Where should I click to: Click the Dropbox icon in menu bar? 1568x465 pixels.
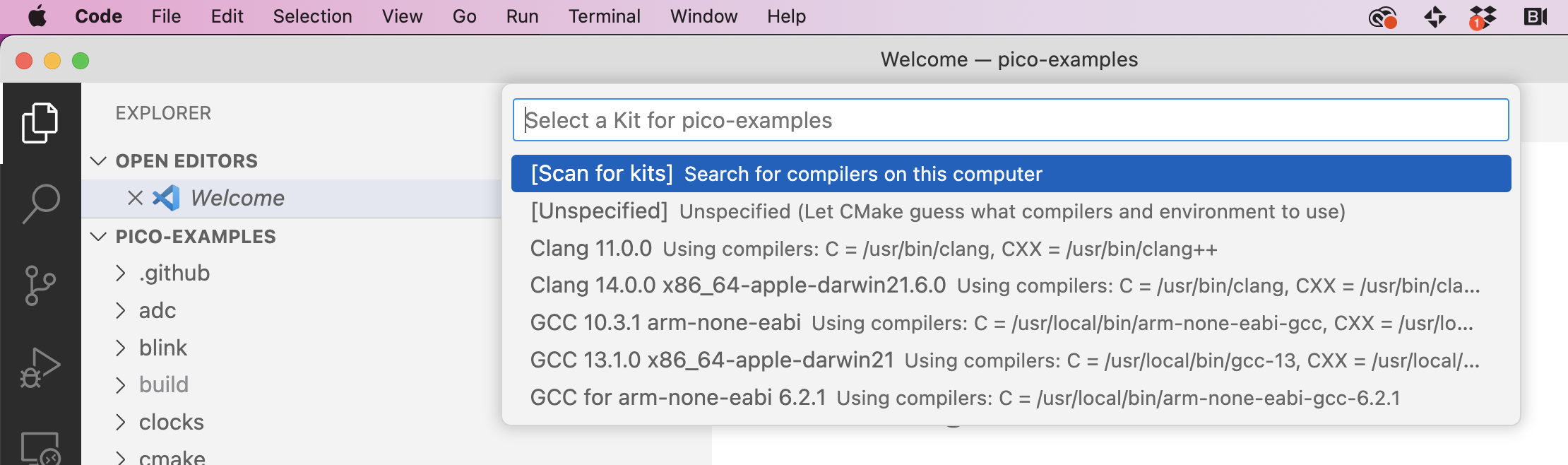[x=1483, y=17]
